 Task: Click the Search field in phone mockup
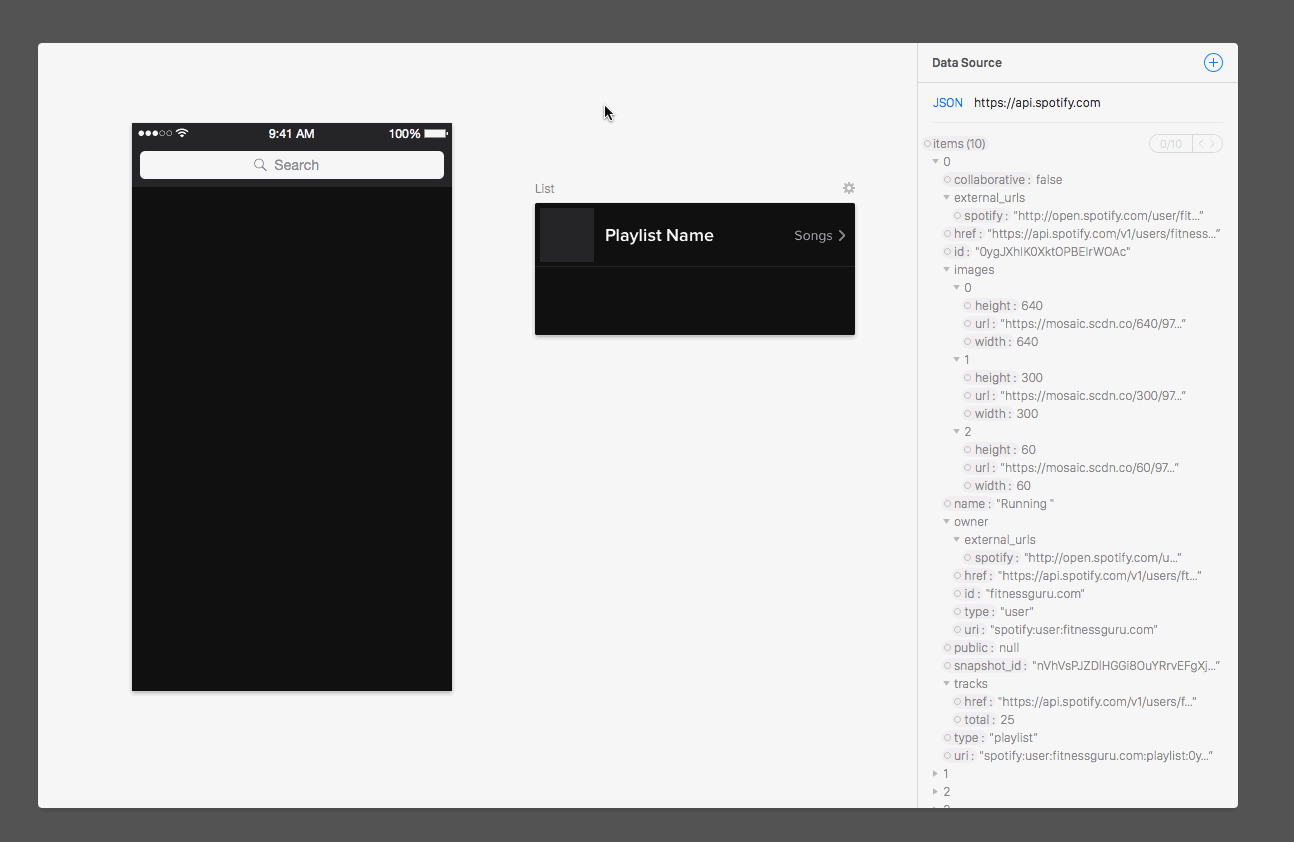[x=292, y=165]
